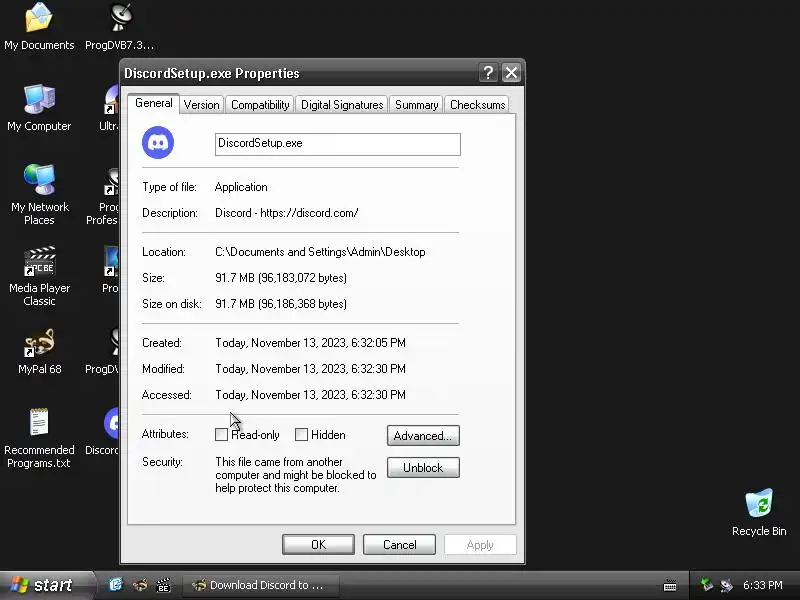This screenshot has width=800, height=600.
Task: Click the Location path text
Action: point(320,252)
